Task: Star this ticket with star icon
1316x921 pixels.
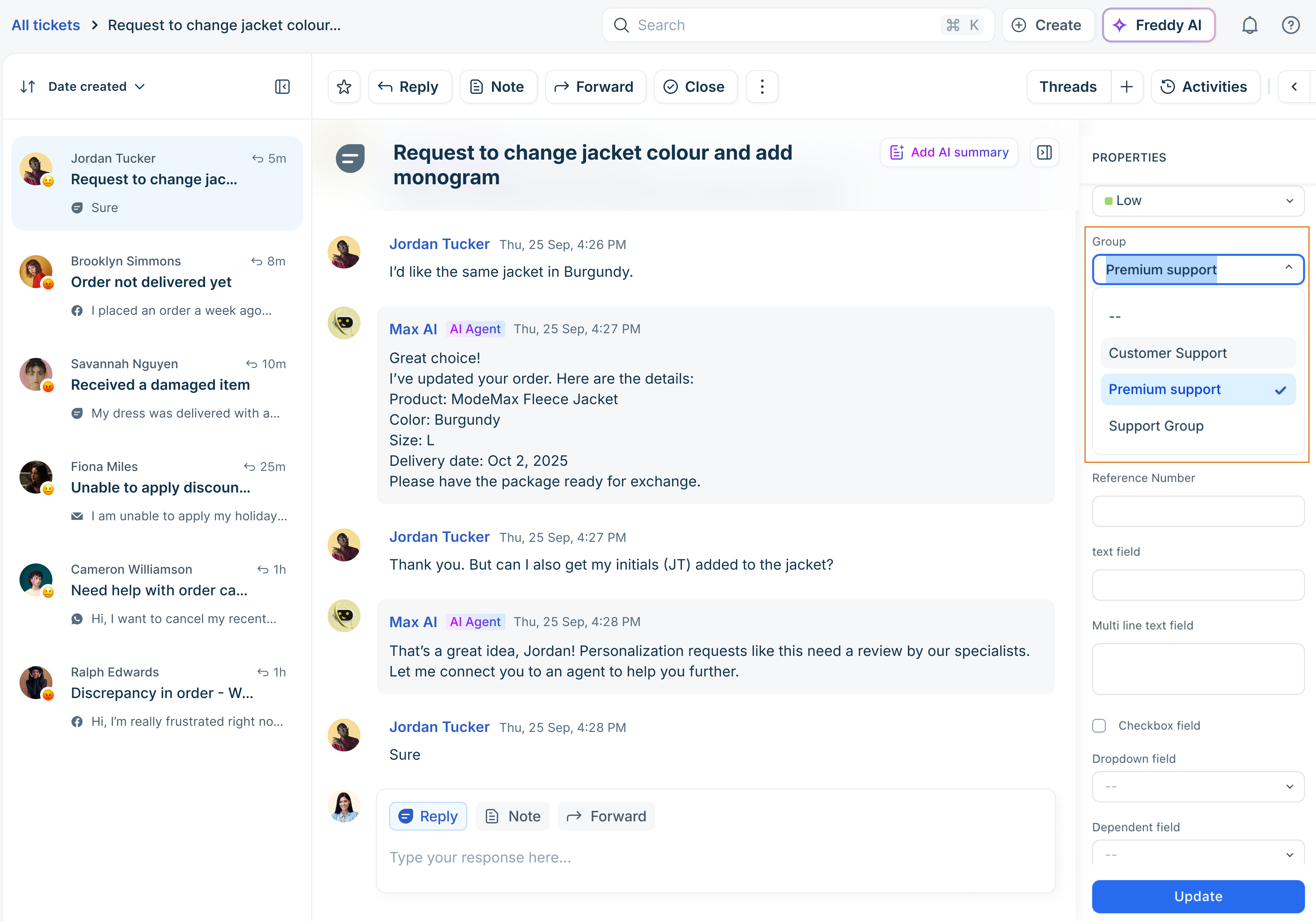Action: 344,87
